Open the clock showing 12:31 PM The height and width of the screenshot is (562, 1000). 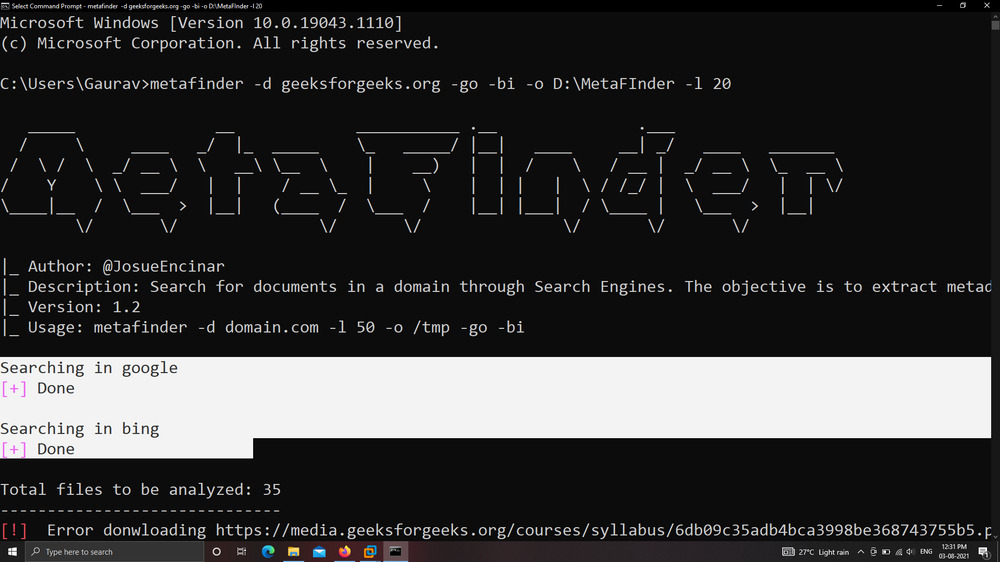953,552
